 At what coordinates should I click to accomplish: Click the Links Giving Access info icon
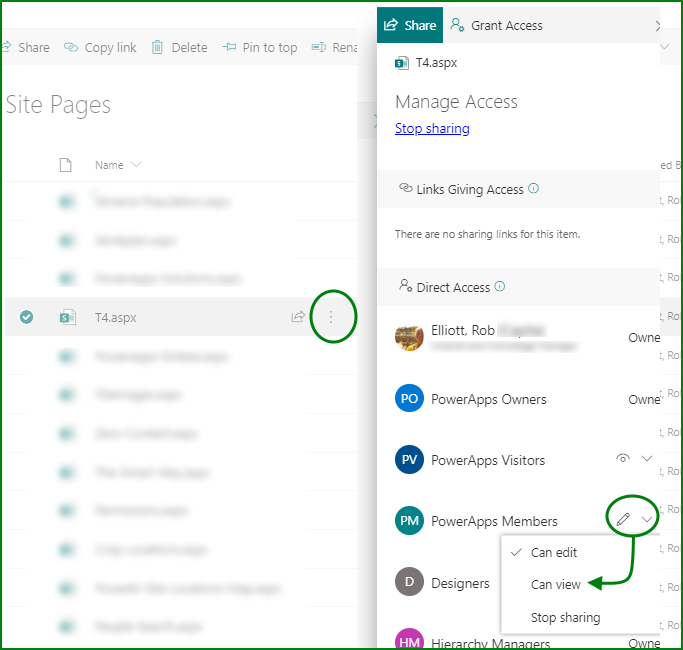coord(534,188)
